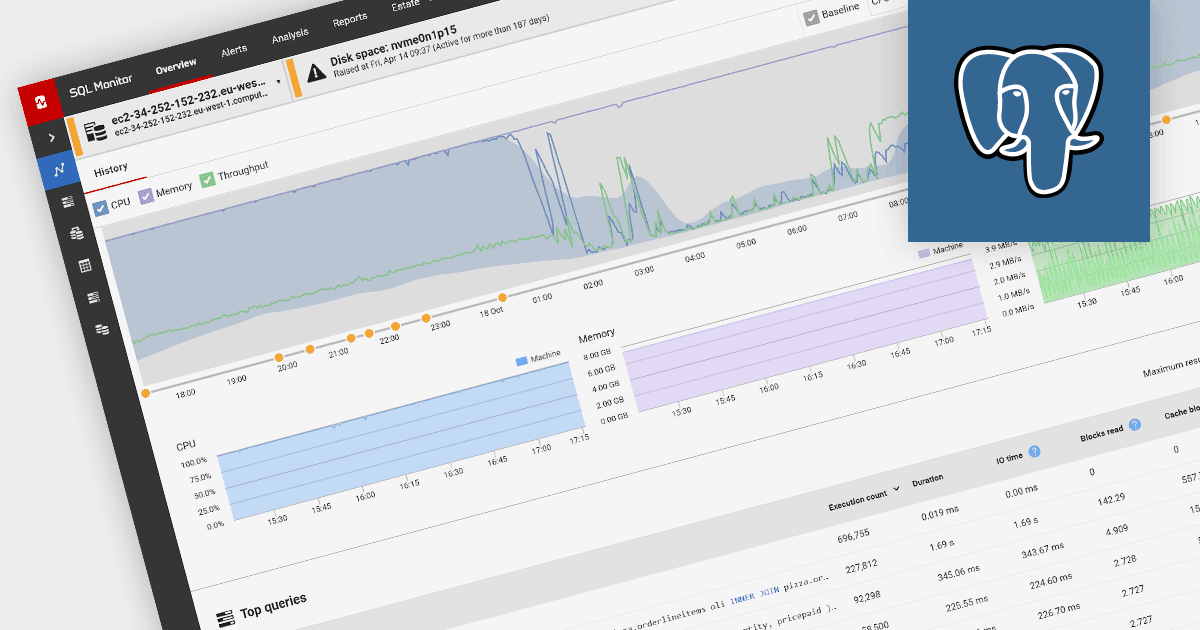Open the IO time help icon

click(x=1034, y=452)
